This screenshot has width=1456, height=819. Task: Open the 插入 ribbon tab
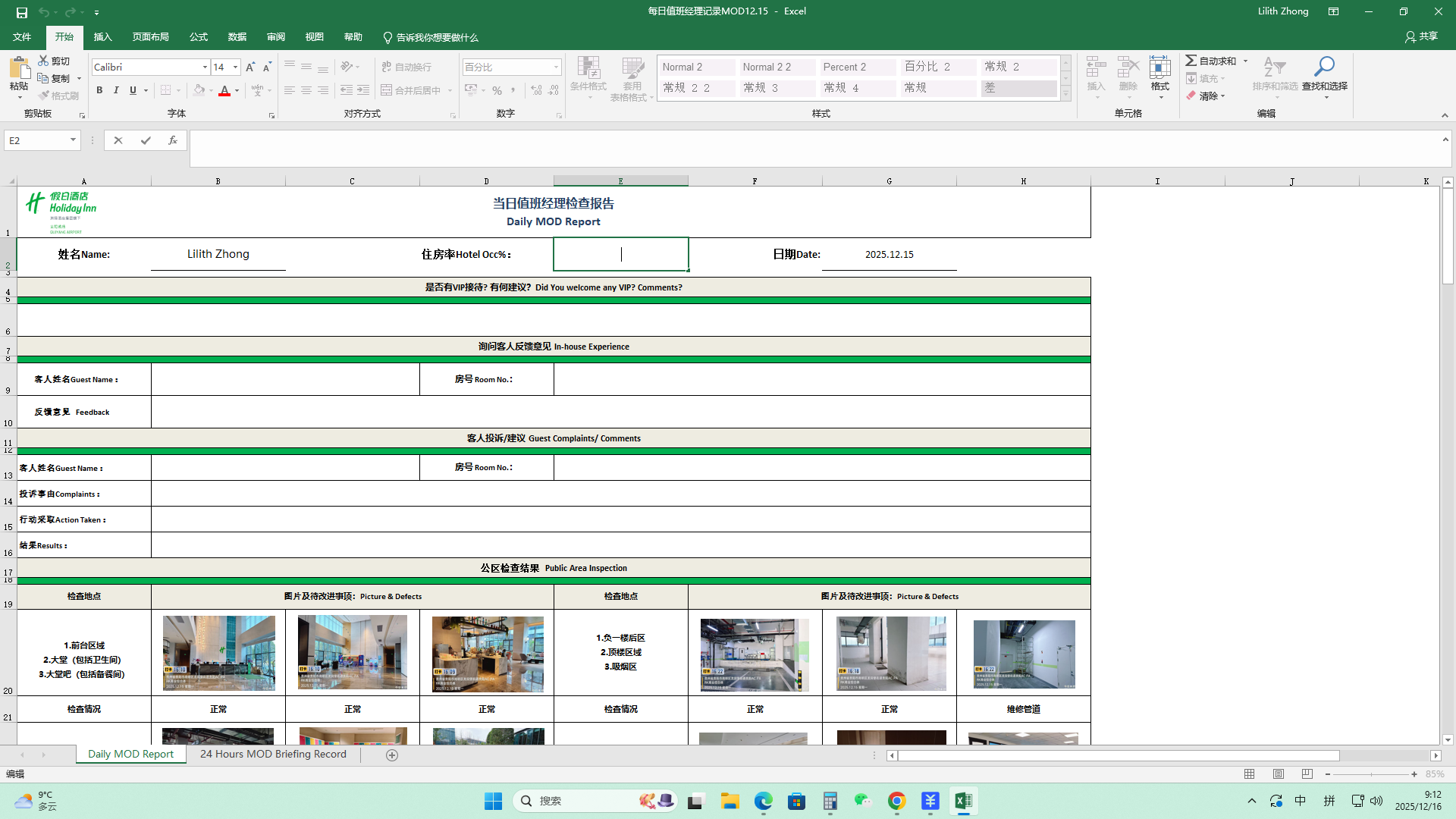coord(102,37)
